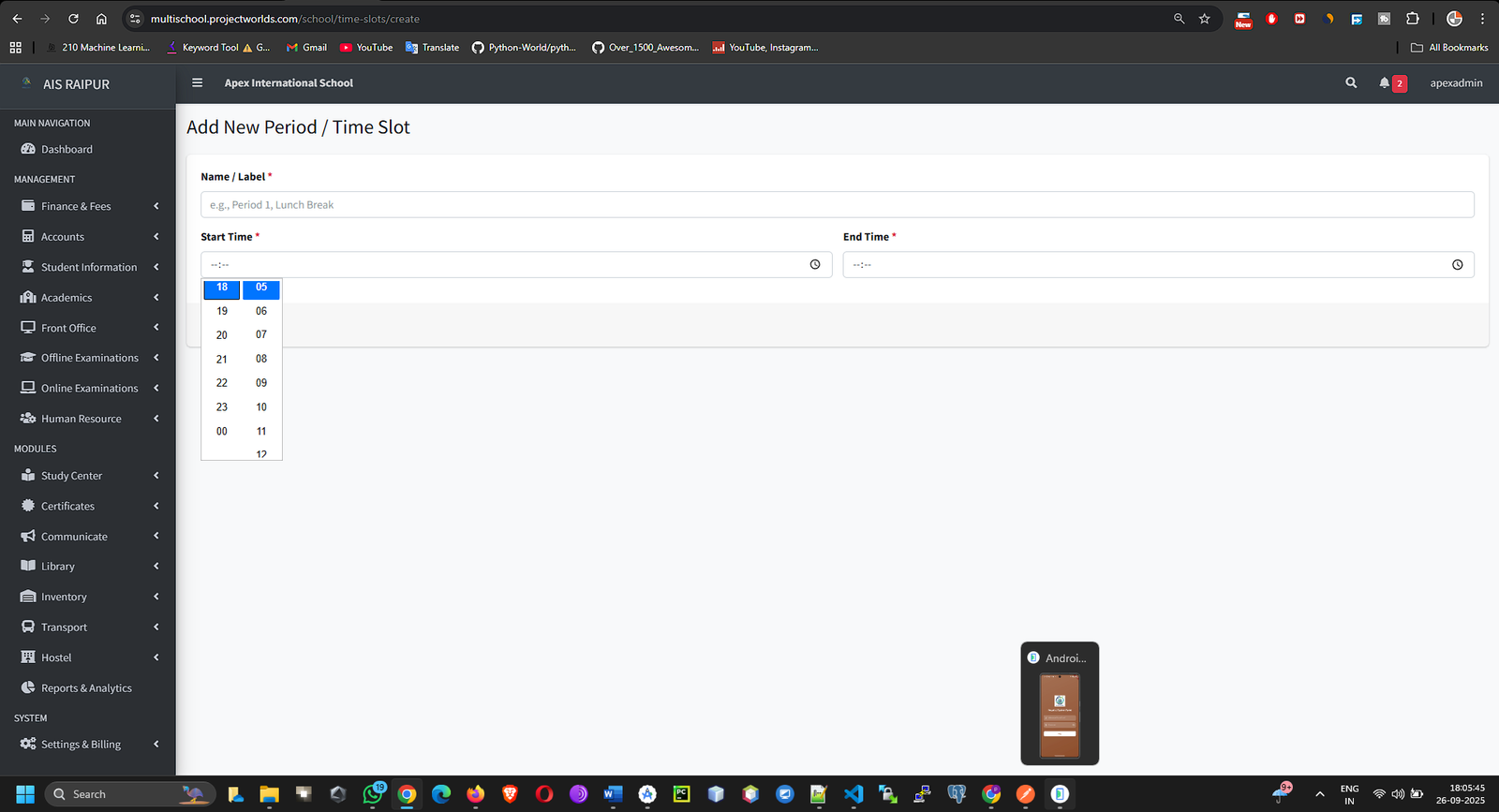Open the header search magnifier icon
Image resolution: width=1499 pixels, height=812 pixels.
[x=1351, y=83]
